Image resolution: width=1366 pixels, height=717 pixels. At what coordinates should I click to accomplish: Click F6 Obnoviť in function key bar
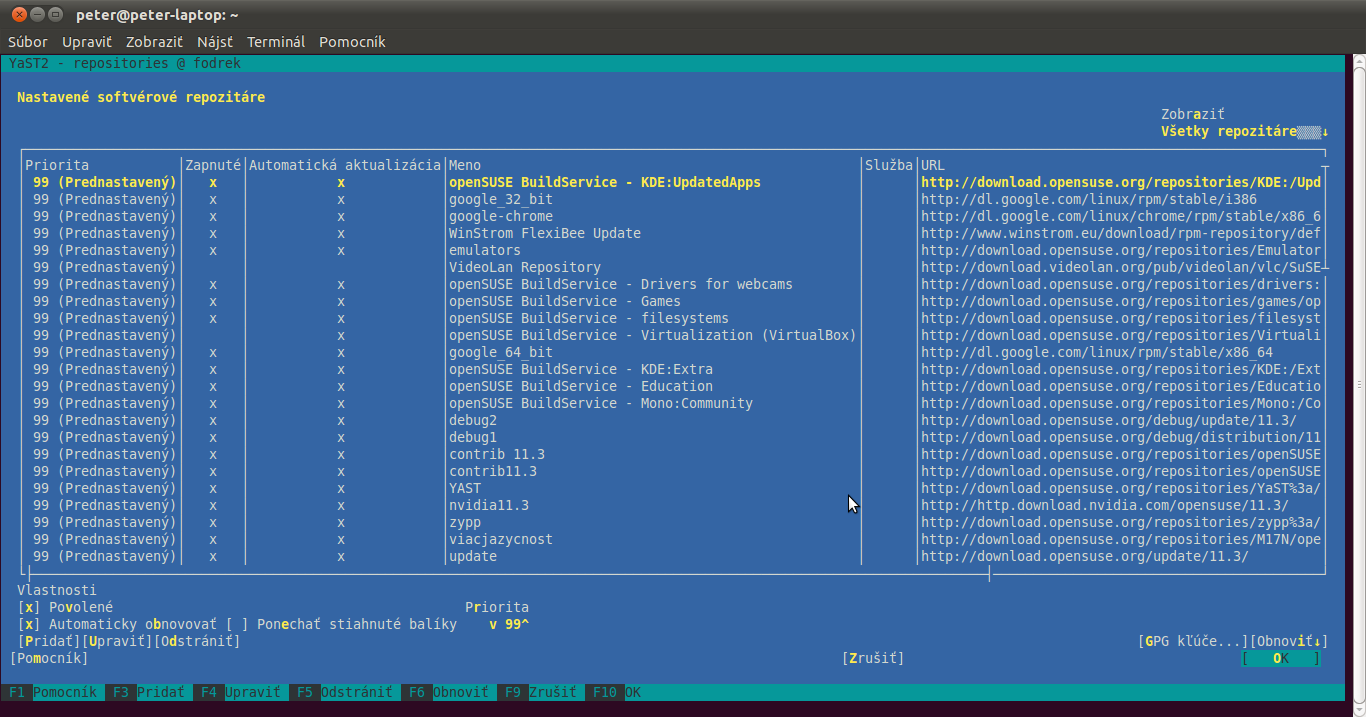tap(449, 692)
